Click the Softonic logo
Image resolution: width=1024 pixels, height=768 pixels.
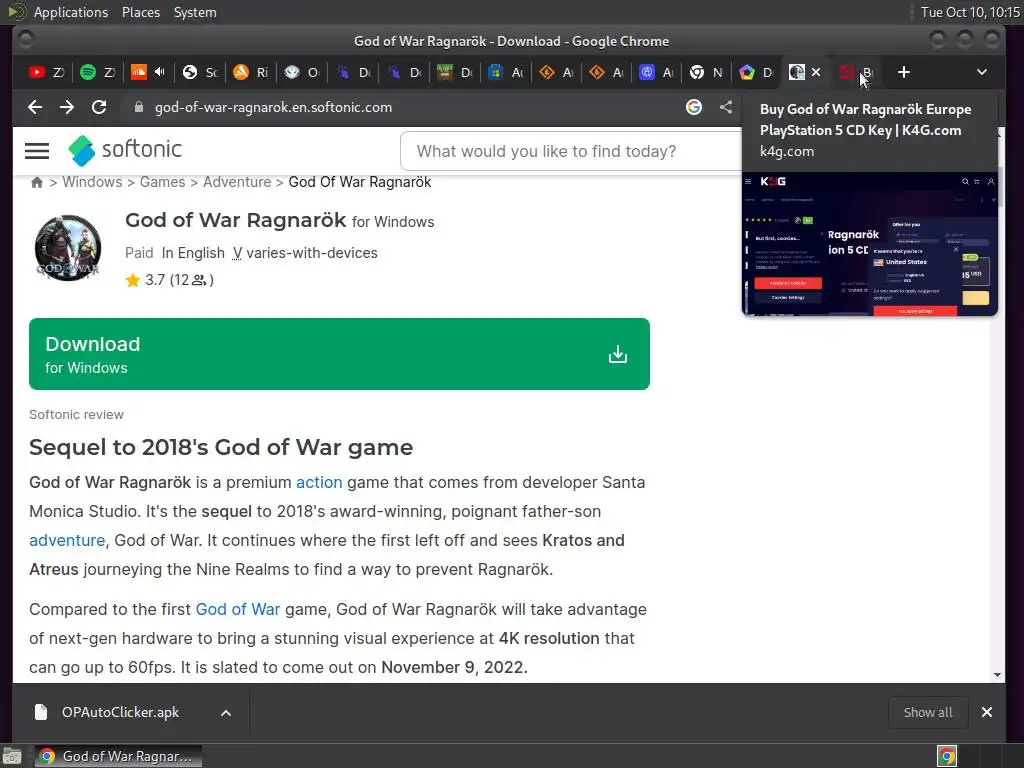click(x=125, y=150)
